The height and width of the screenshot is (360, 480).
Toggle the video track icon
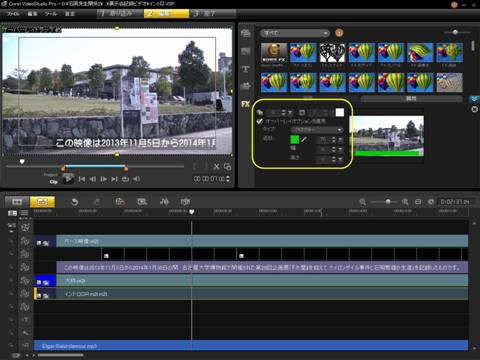pos(25,228)
